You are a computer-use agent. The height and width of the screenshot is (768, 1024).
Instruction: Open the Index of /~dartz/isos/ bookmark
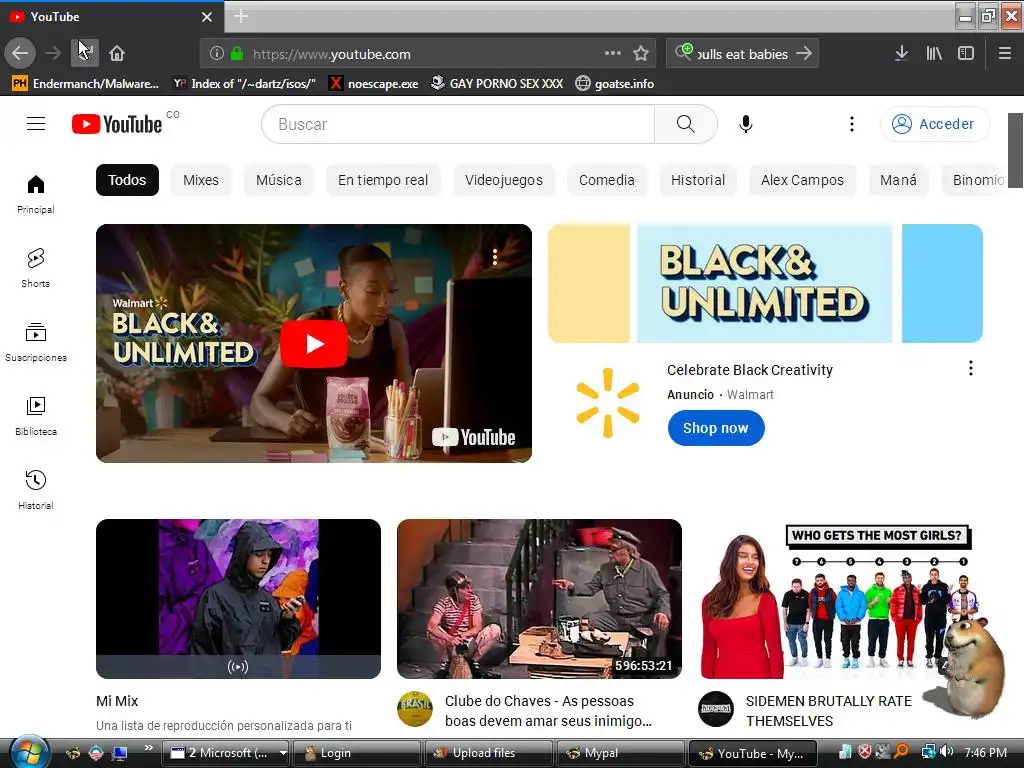244,84
